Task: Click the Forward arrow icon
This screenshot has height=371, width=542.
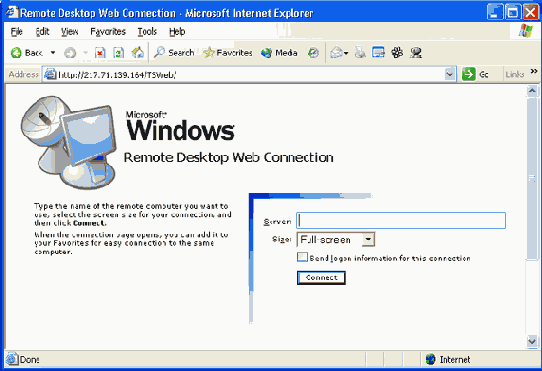Action: [70, 53]
